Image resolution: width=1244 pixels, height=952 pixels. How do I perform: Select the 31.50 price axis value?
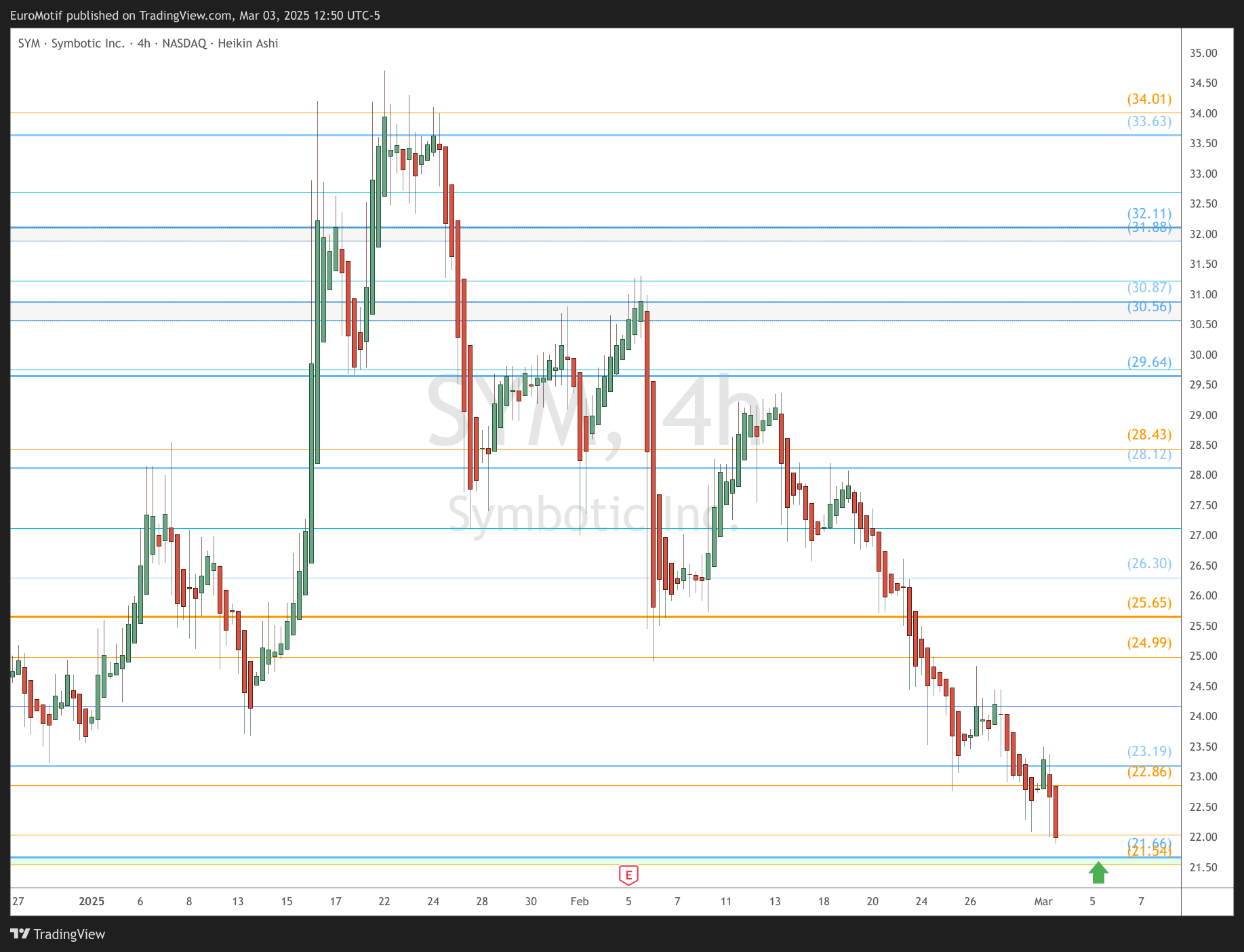1203,264
